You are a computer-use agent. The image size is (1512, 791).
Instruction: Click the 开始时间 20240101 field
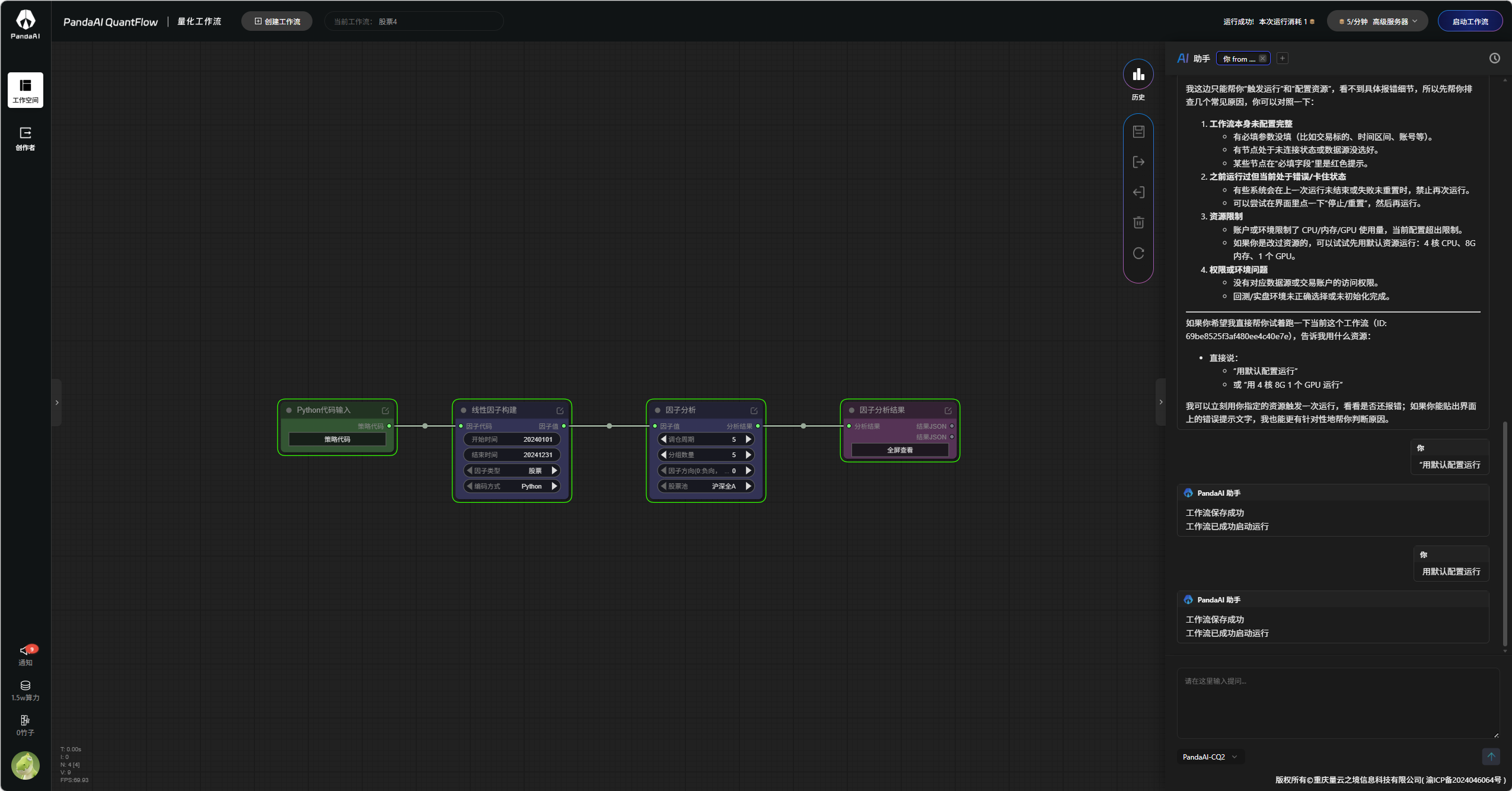pyautogui.click(x=512, y=439)
